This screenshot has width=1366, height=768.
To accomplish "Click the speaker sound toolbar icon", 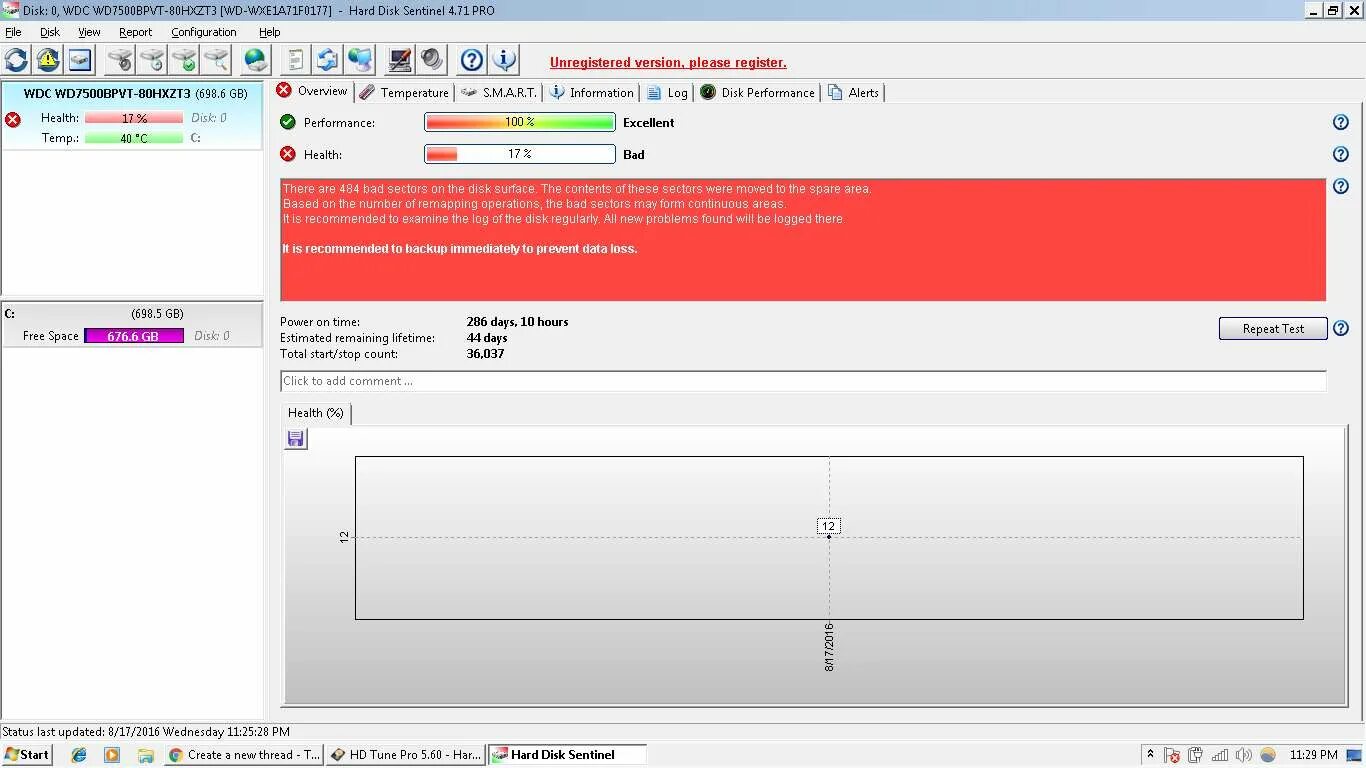I will click(x=432, y=60).
